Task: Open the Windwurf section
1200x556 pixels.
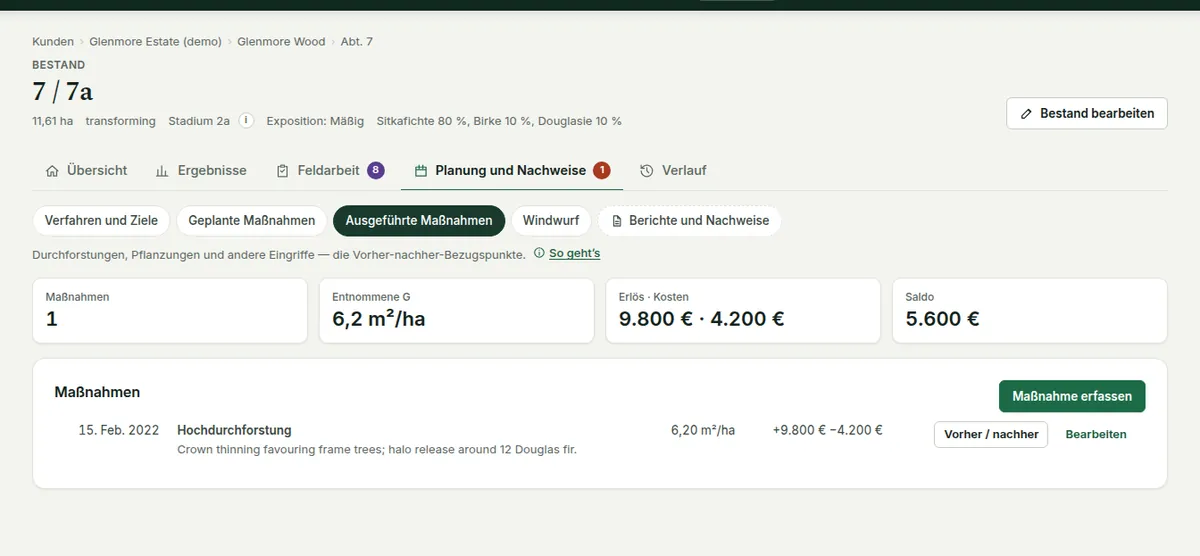Action: click(551, 220)
